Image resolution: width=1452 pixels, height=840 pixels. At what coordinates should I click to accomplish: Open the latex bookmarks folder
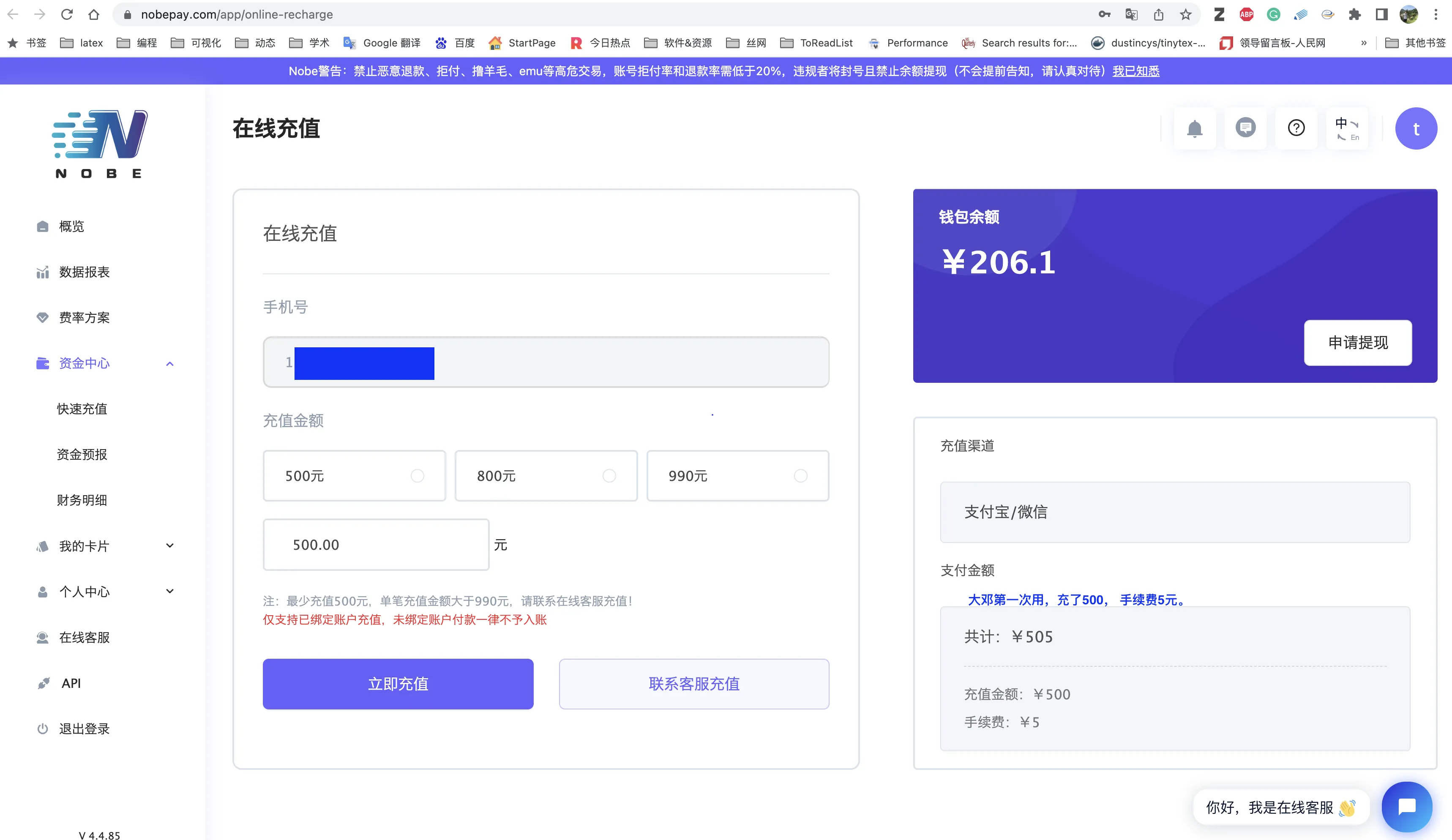coord(82,43)
